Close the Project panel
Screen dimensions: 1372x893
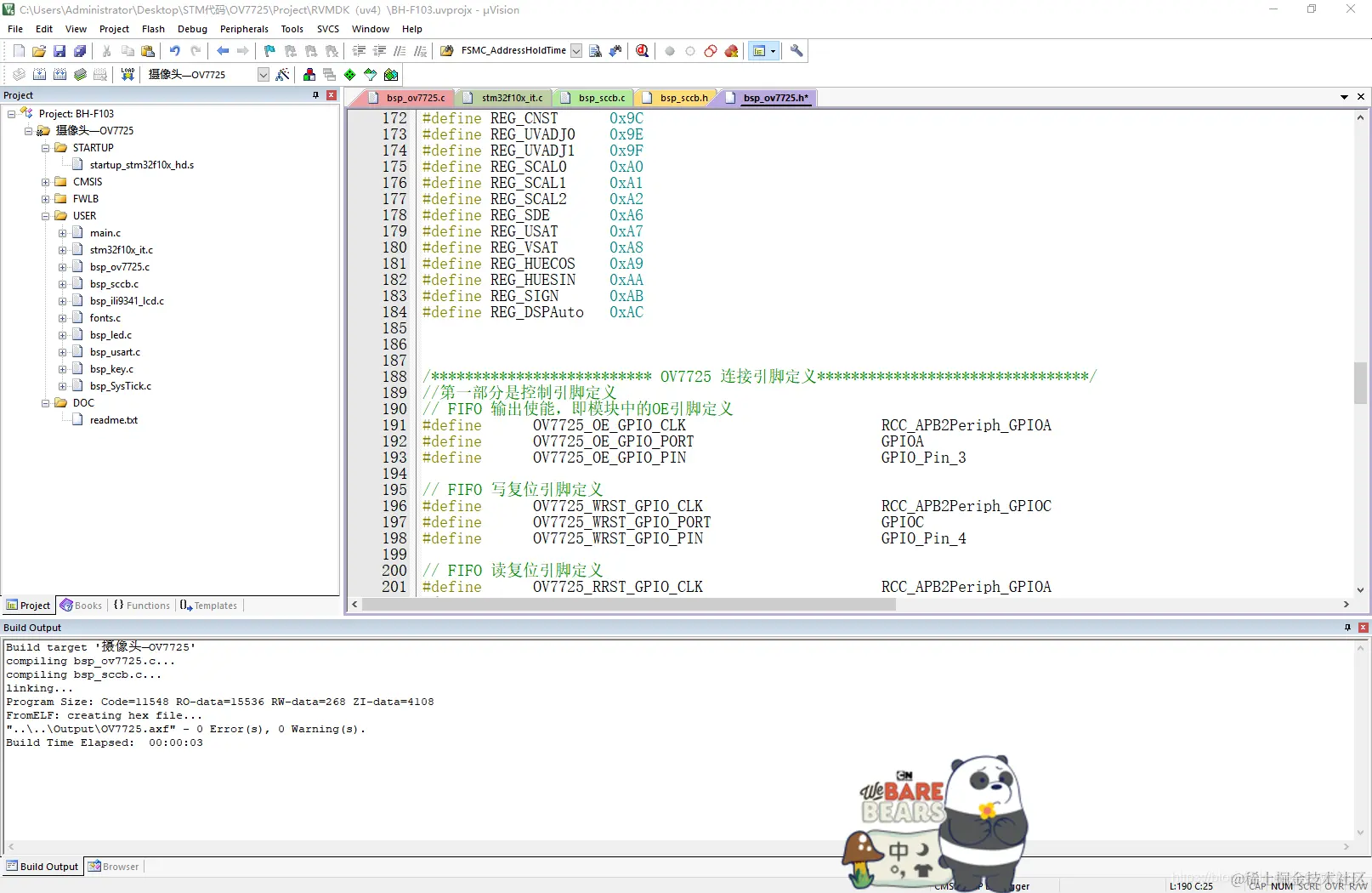point(332,95)
